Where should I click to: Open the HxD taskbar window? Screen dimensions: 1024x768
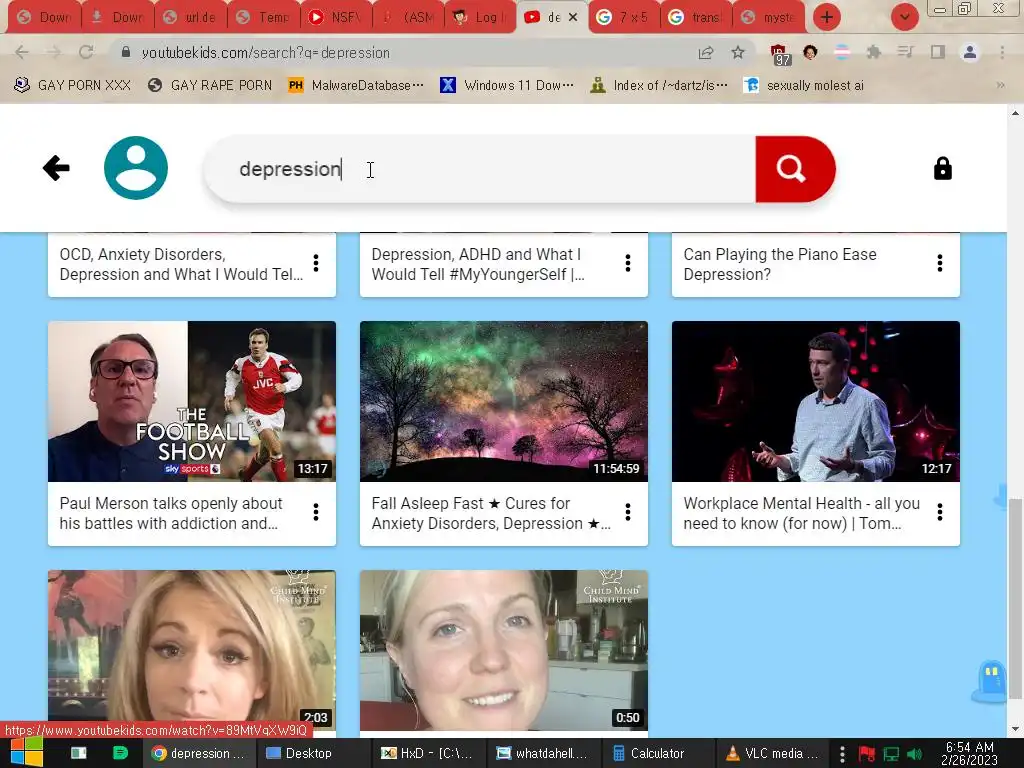click(428, 753)
